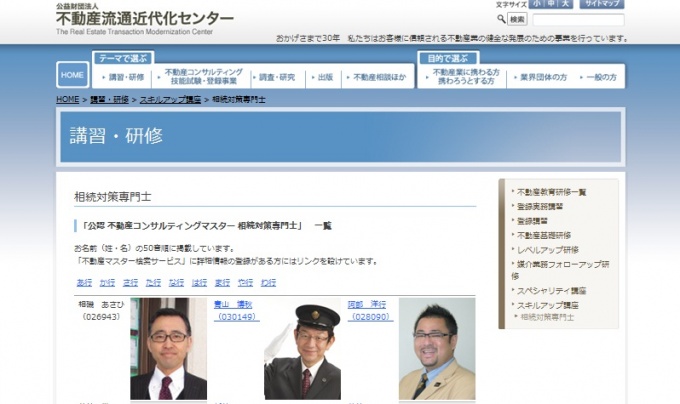Open 登録講習 sidebar link
Image resolution: width=680 pixels, height=404 pixels.
pyautogui.click(x=532, y=221)
